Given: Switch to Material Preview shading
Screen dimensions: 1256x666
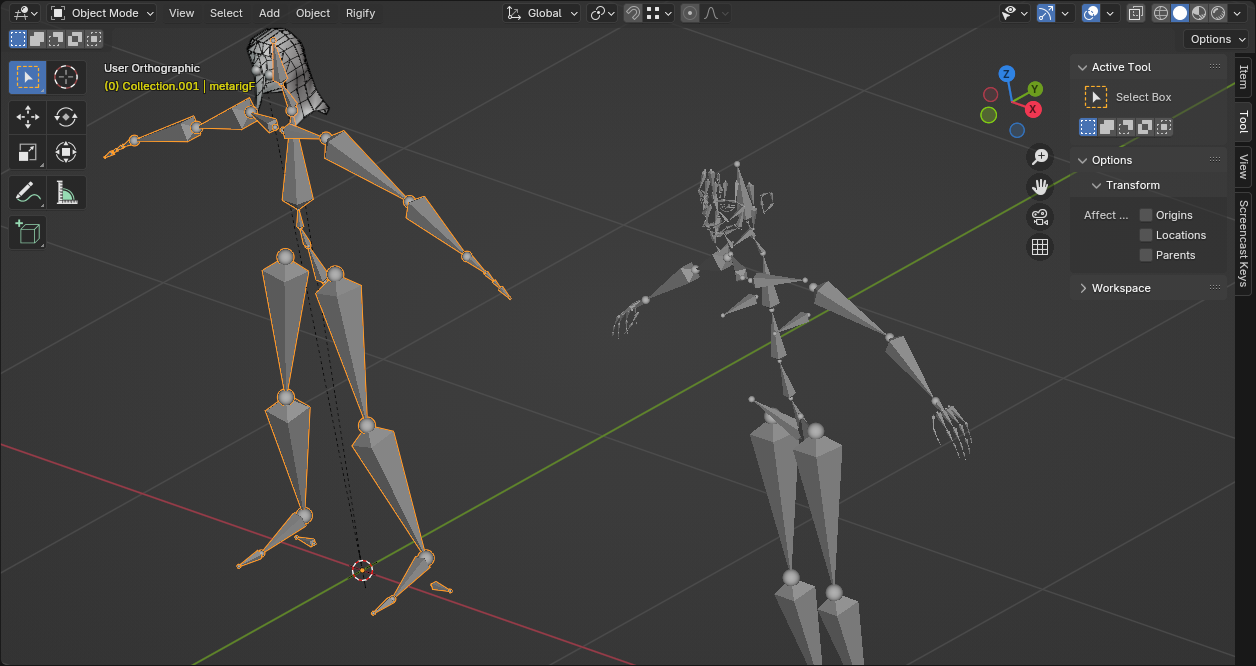Looking at the screenshot, I should (x=1199, y=13).
